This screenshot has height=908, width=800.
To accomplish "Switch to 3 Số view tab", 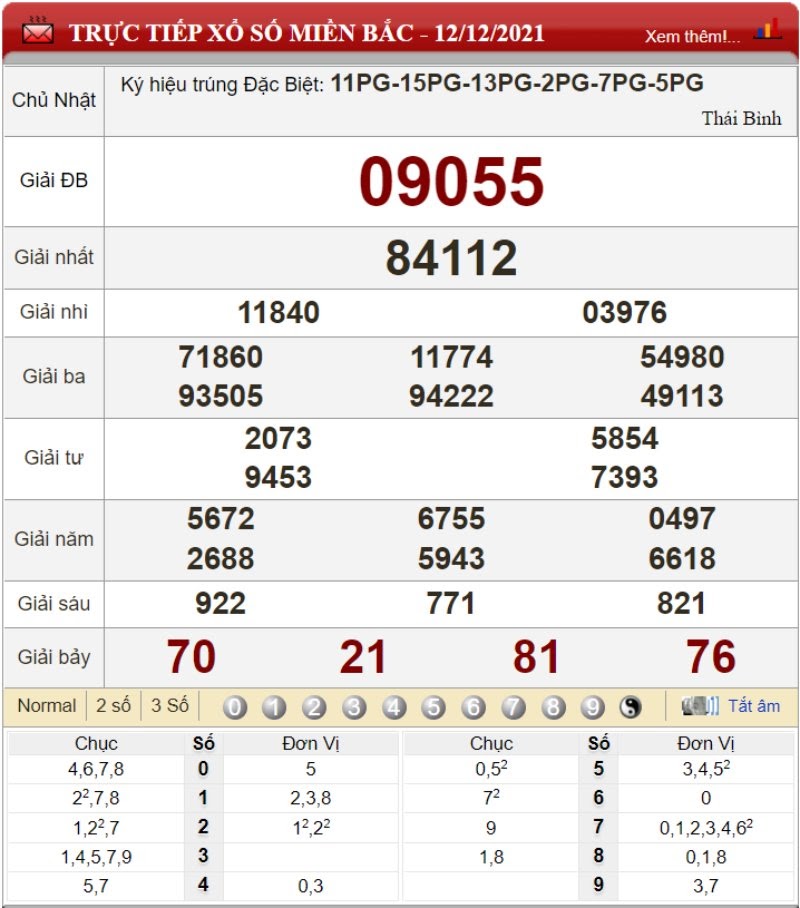I will coord(170,706).
